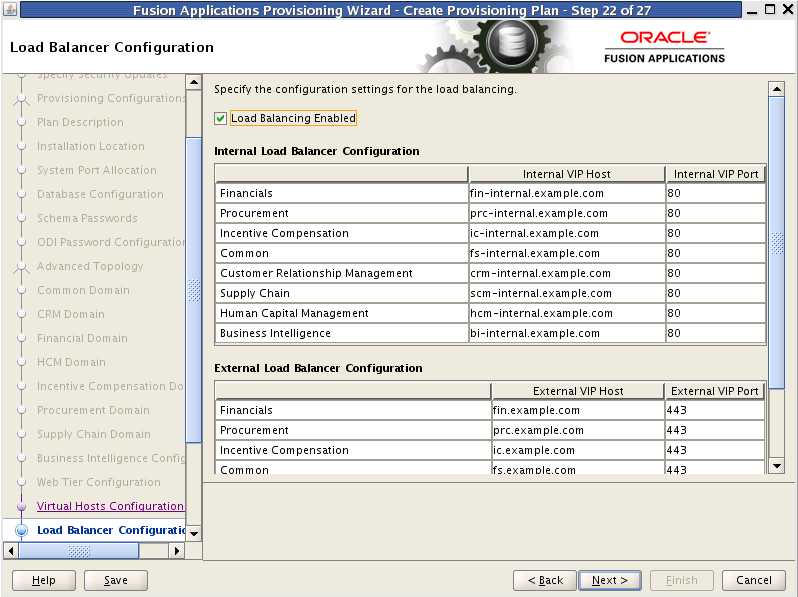Toggle the Load Balancing Enabled checkbox

click(x=220, y=119)
